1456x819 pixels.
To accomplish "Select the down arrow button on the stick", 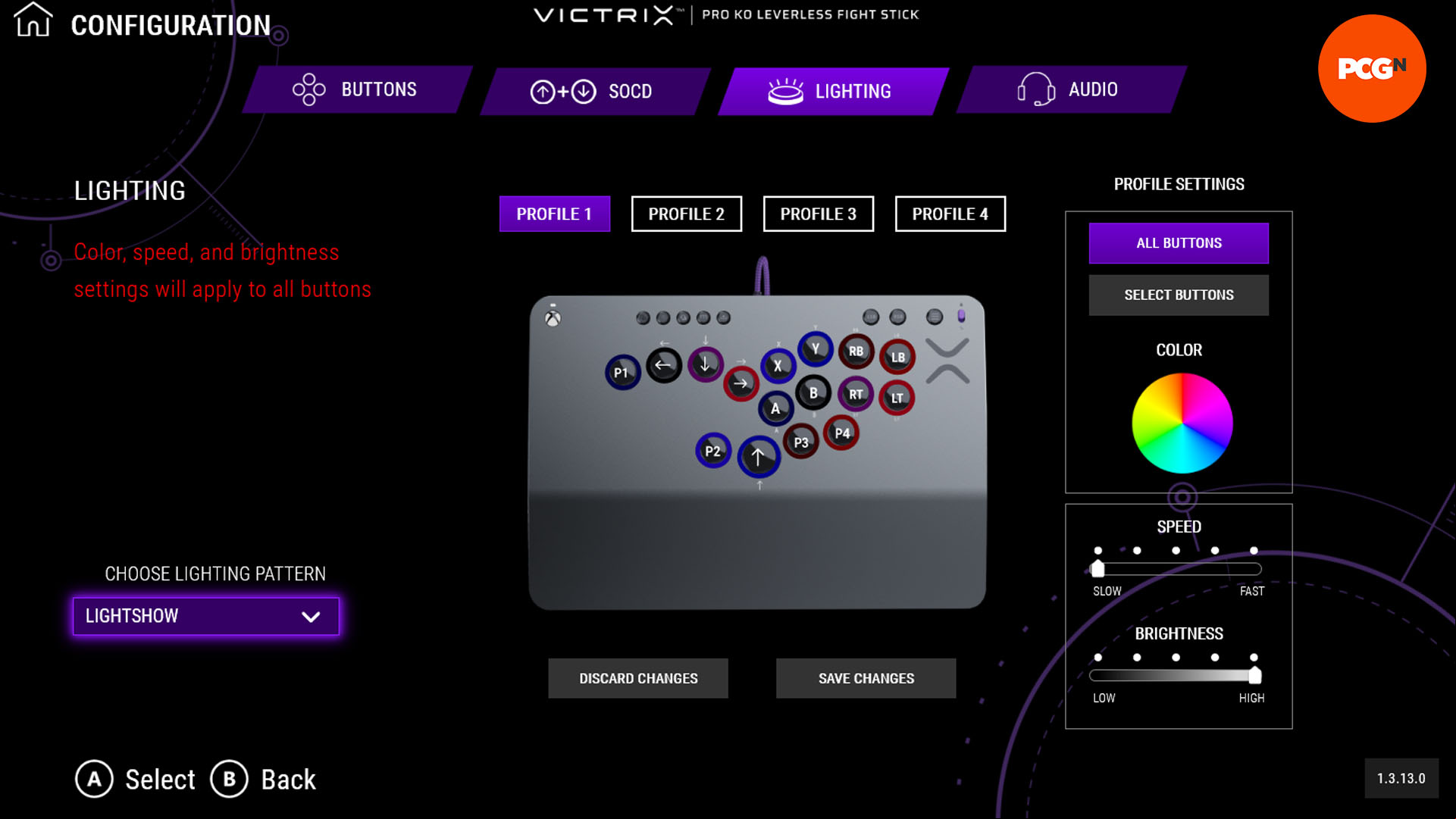I will pyautogui.click(x=705, y=364).
